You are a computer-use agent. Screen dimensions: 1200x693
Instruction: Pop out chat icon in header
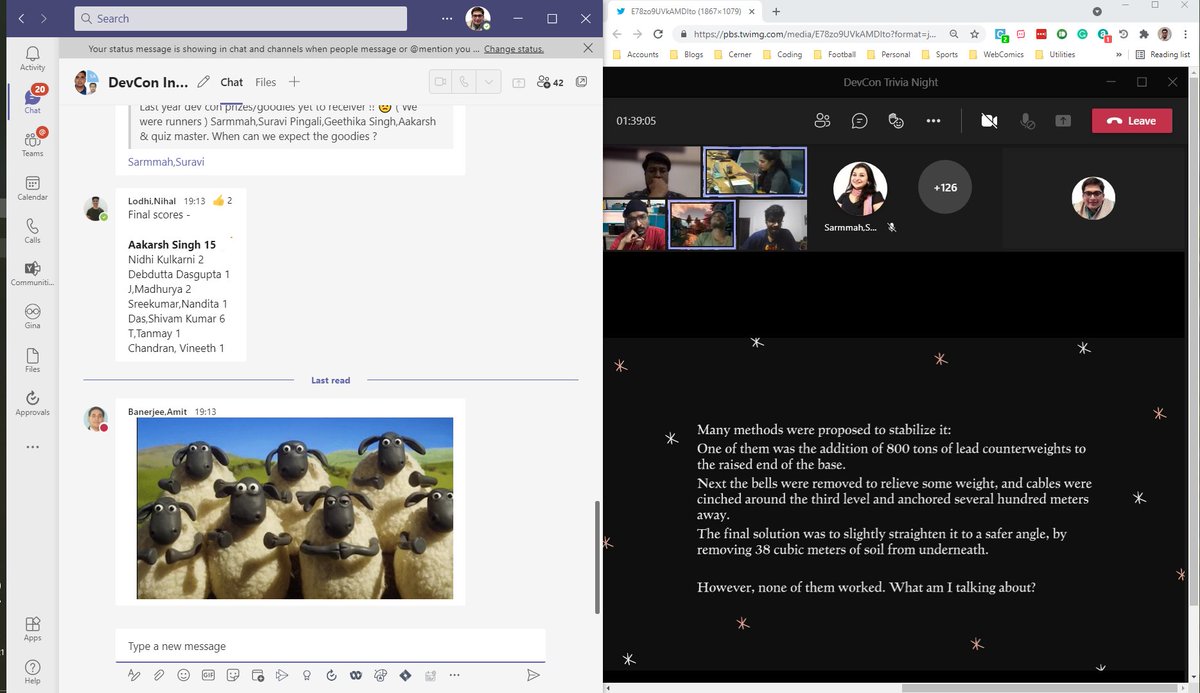click(x=582, y=82)
